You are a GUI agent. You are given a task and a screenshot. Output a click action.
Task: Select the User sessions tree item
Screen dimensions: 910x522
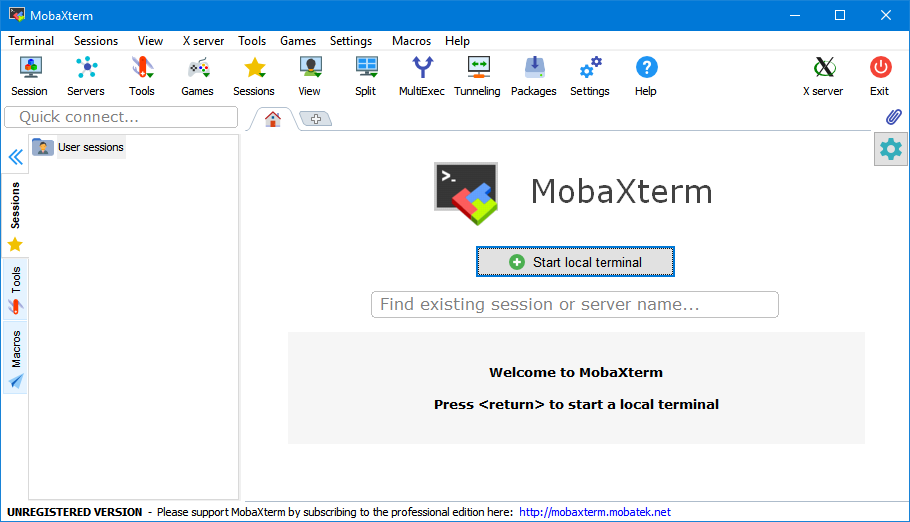78,147
